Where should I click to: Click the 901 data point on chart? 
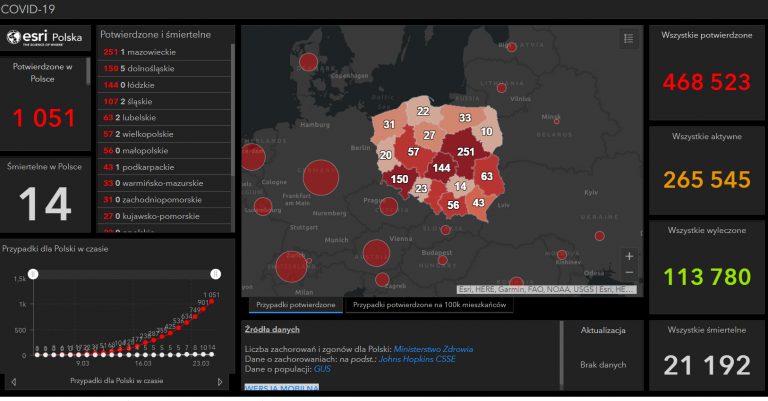pyautogui.click(x=203, y=309)
